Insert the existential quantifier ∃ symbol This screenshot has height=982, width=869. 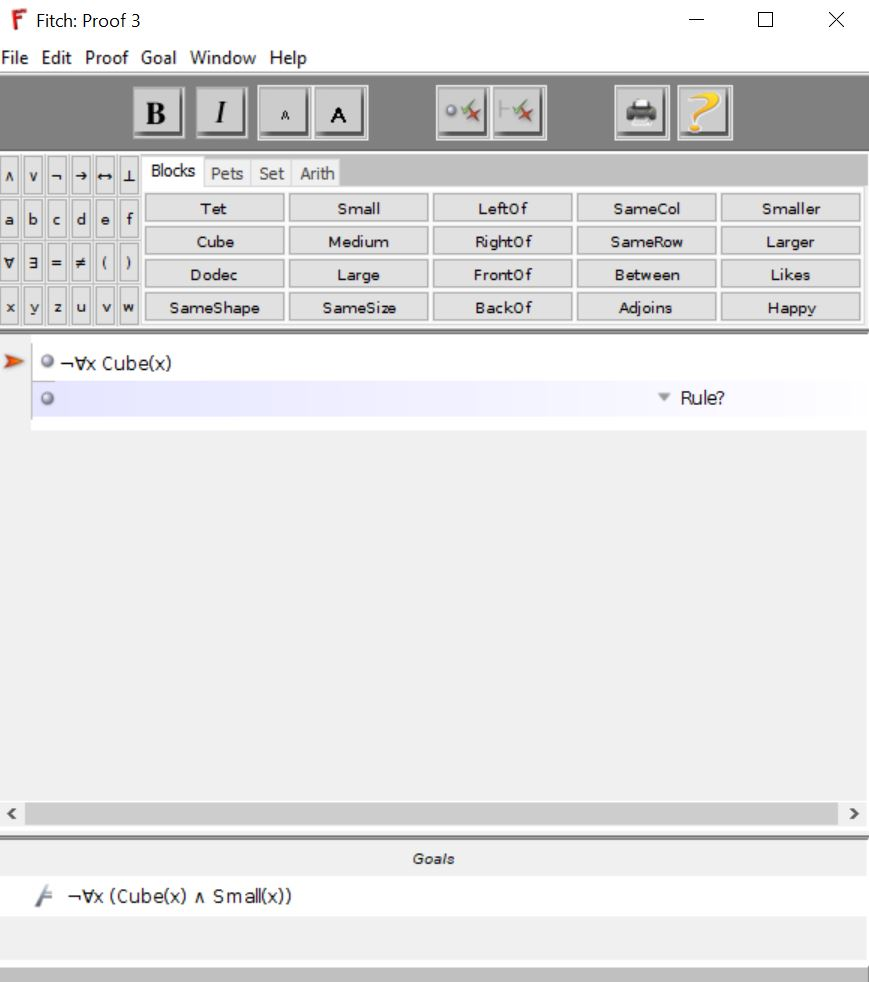(33, 262)
